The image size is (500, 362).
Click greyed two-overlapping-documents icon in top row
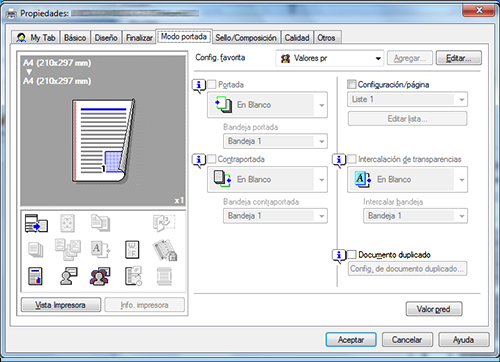[100, 223]
